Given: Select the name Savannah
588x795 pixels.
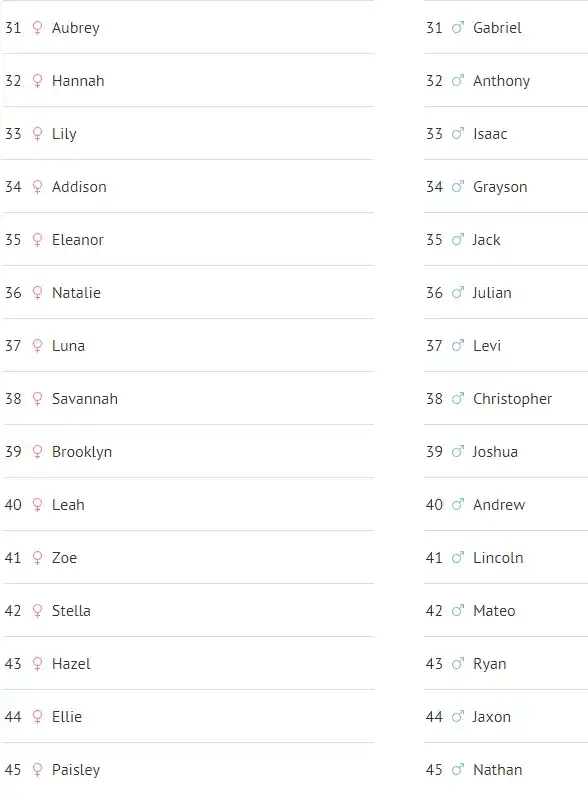Looking at the screenshot, I should click(85, 399).
